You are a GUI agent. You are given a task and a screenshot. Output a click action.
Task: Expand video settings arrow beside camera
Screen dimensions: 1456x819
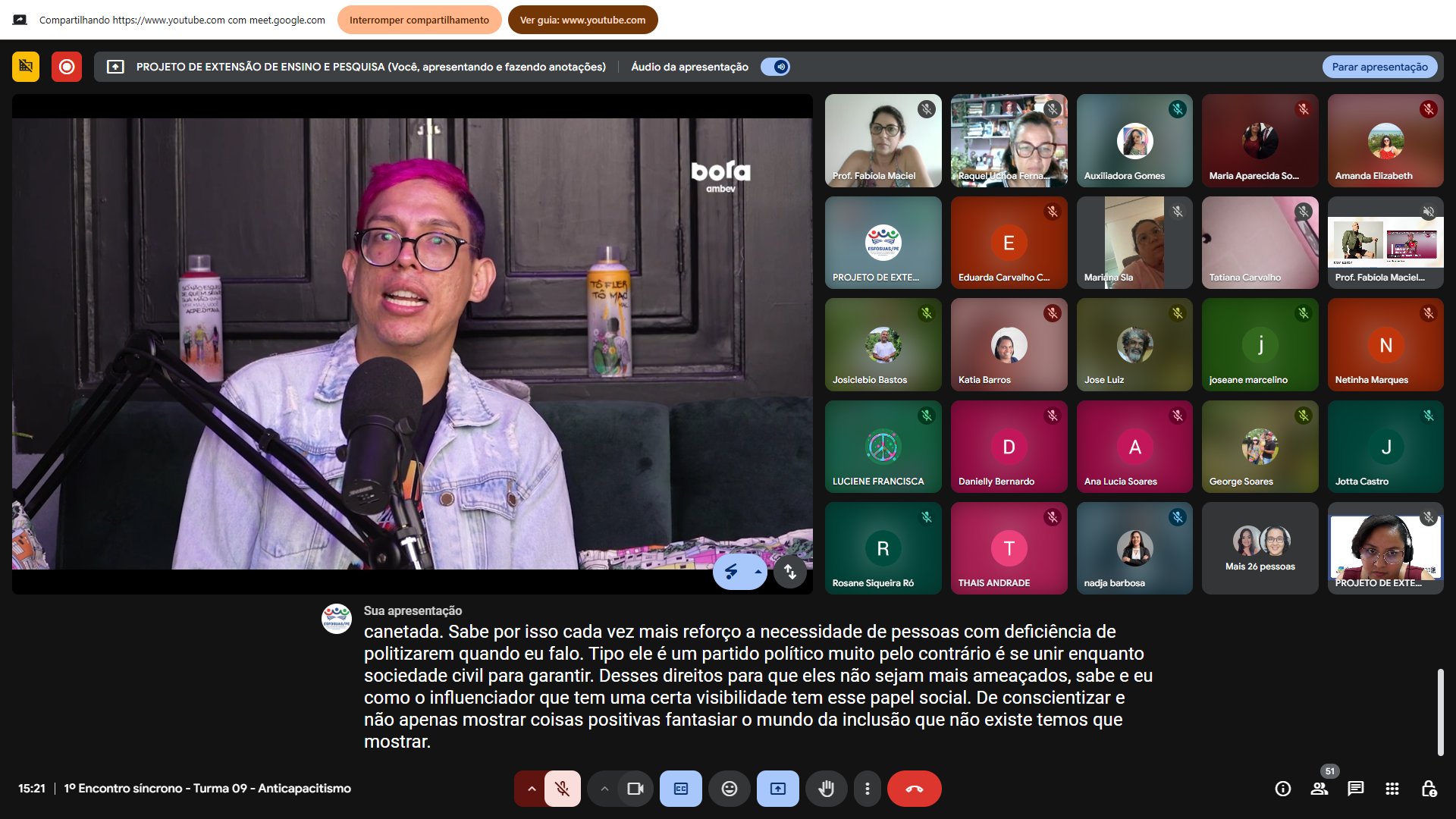coord(604,789)
